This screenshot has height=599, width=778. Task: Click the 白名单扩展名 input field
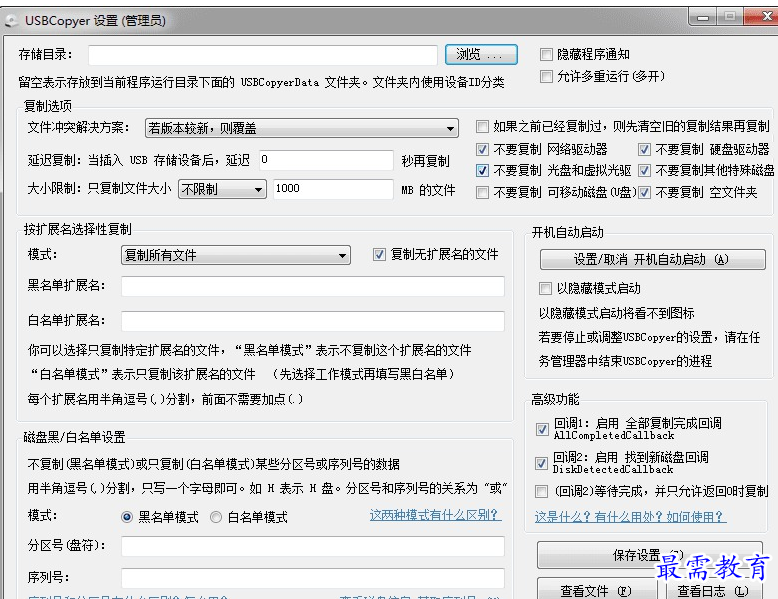[313, 321]
